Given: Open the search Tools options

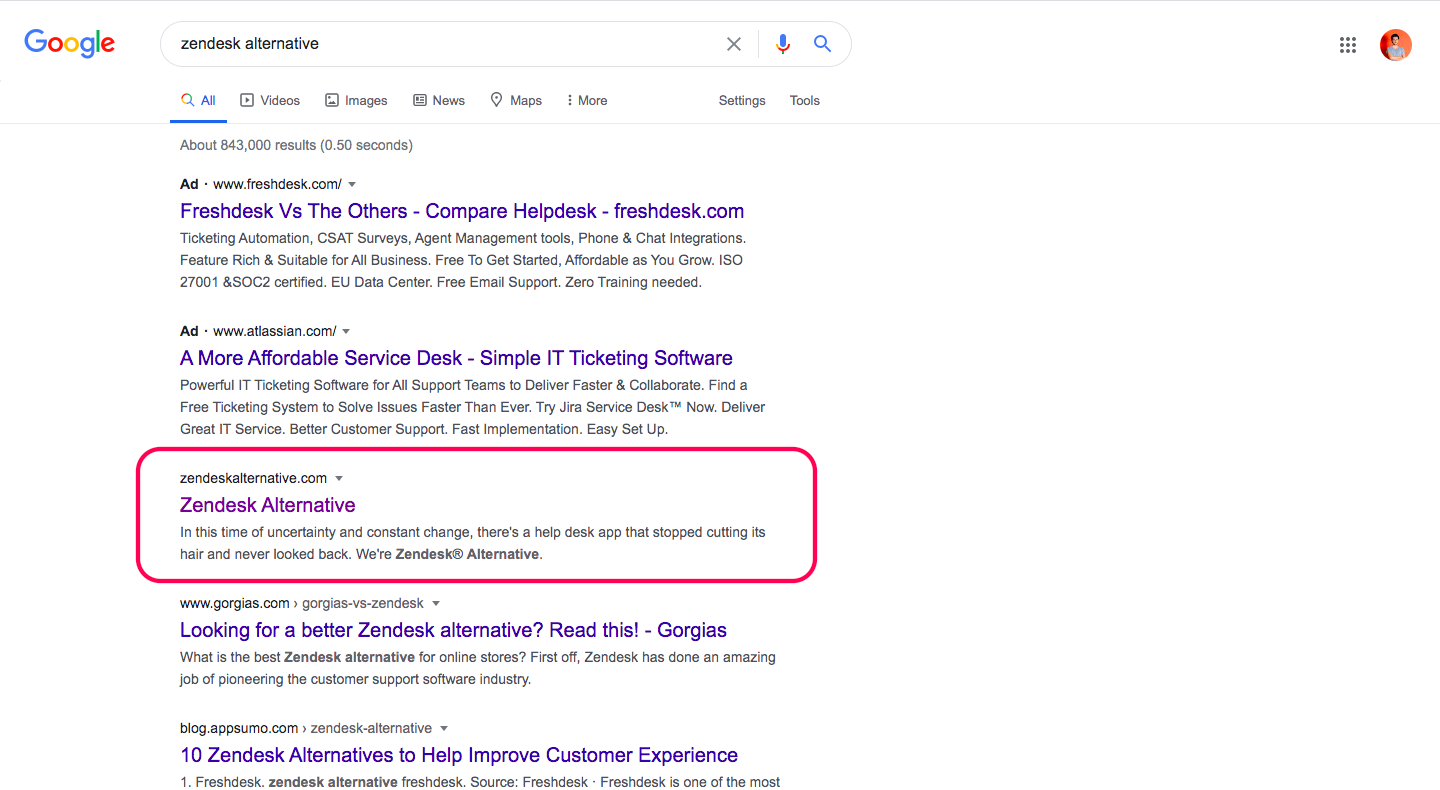Looking at the screenshot, I should [805, 100].
